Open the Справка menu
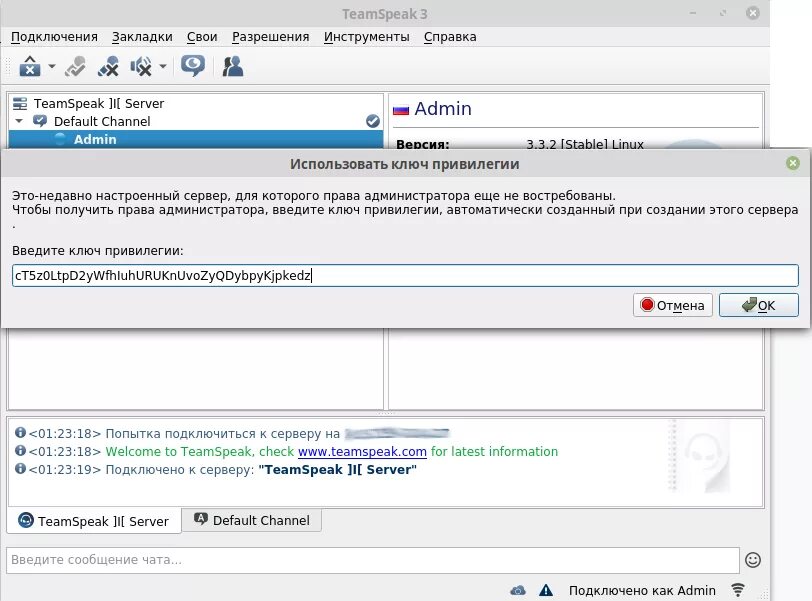Viewport: 812px width, 601px height. (x=450, y=37)
